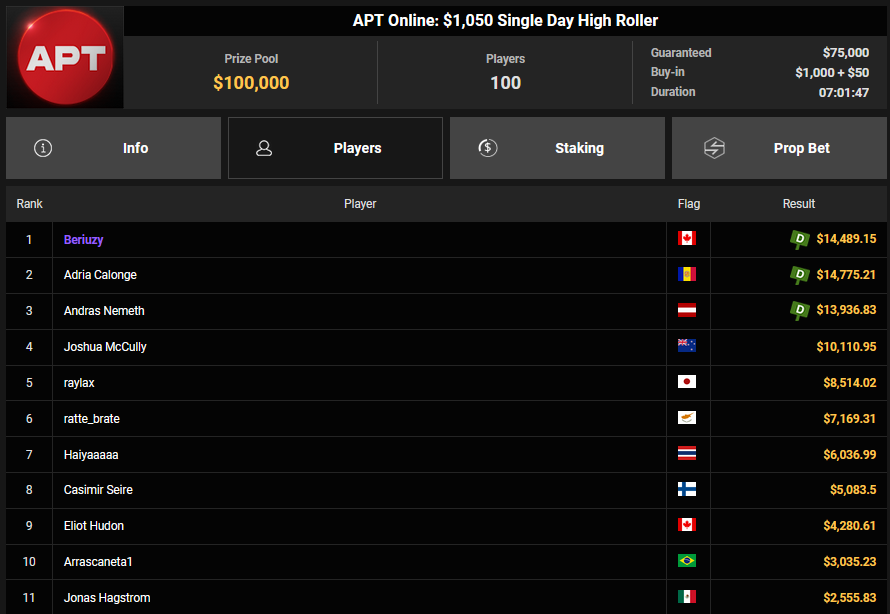The image size is (890, 614).
Task: Click the Staking dollar icon
Action: pos(488,148)
